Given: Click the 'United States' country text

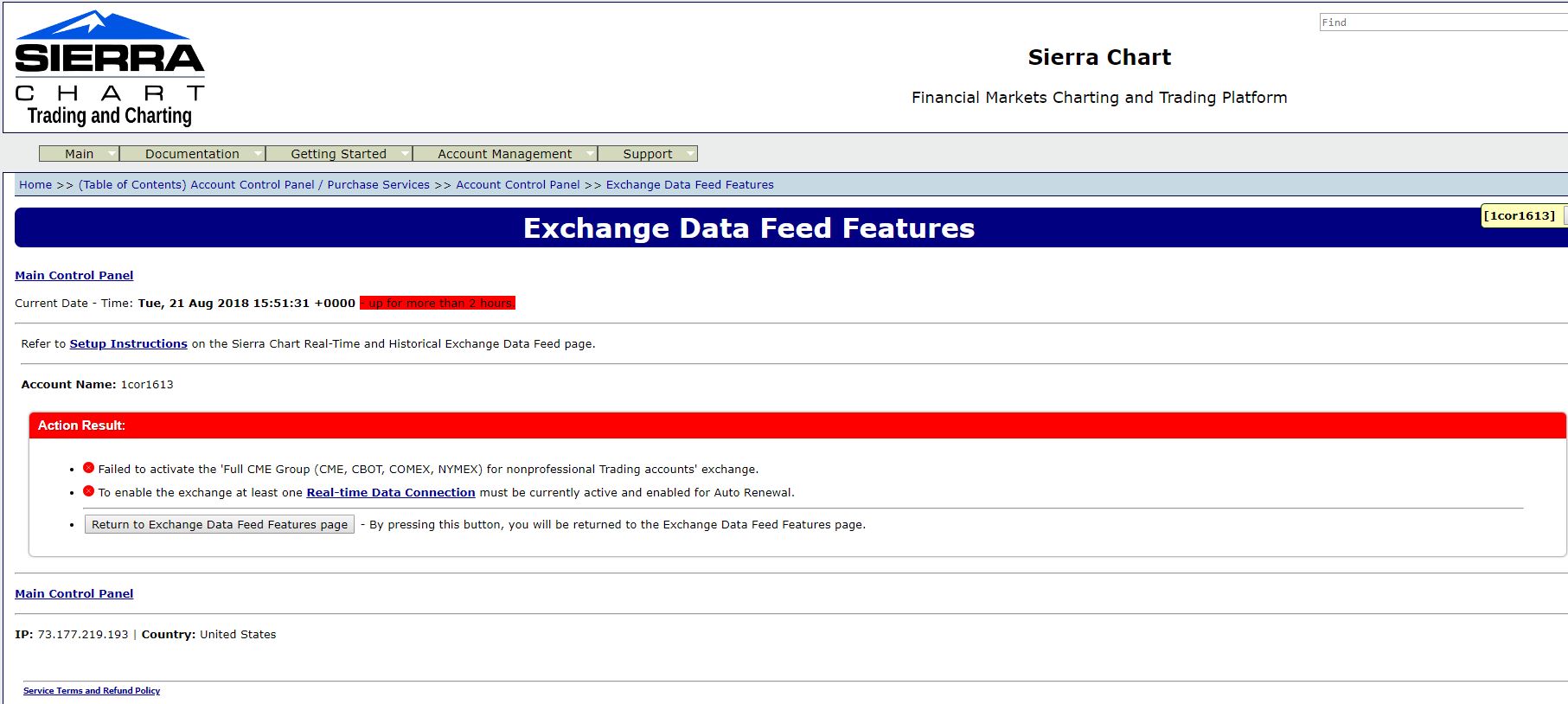Looking at the screenshot, I should coord(238,635).
